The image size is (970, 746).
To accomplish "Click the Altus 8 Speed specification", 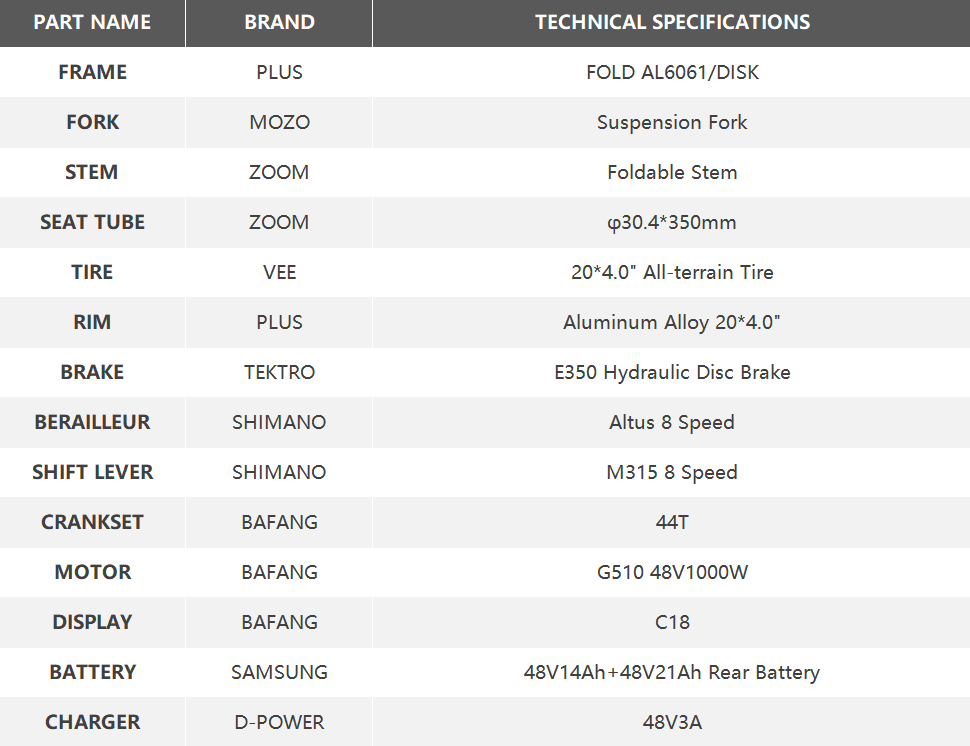I will tap(672, 422).
